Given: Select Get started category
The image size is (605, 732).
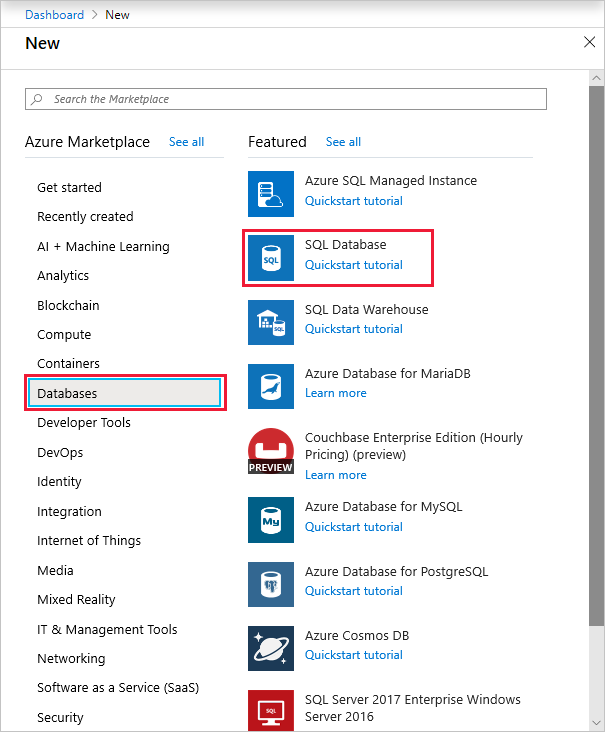Looking at the screenshot, I should click(x=69, y=187).
